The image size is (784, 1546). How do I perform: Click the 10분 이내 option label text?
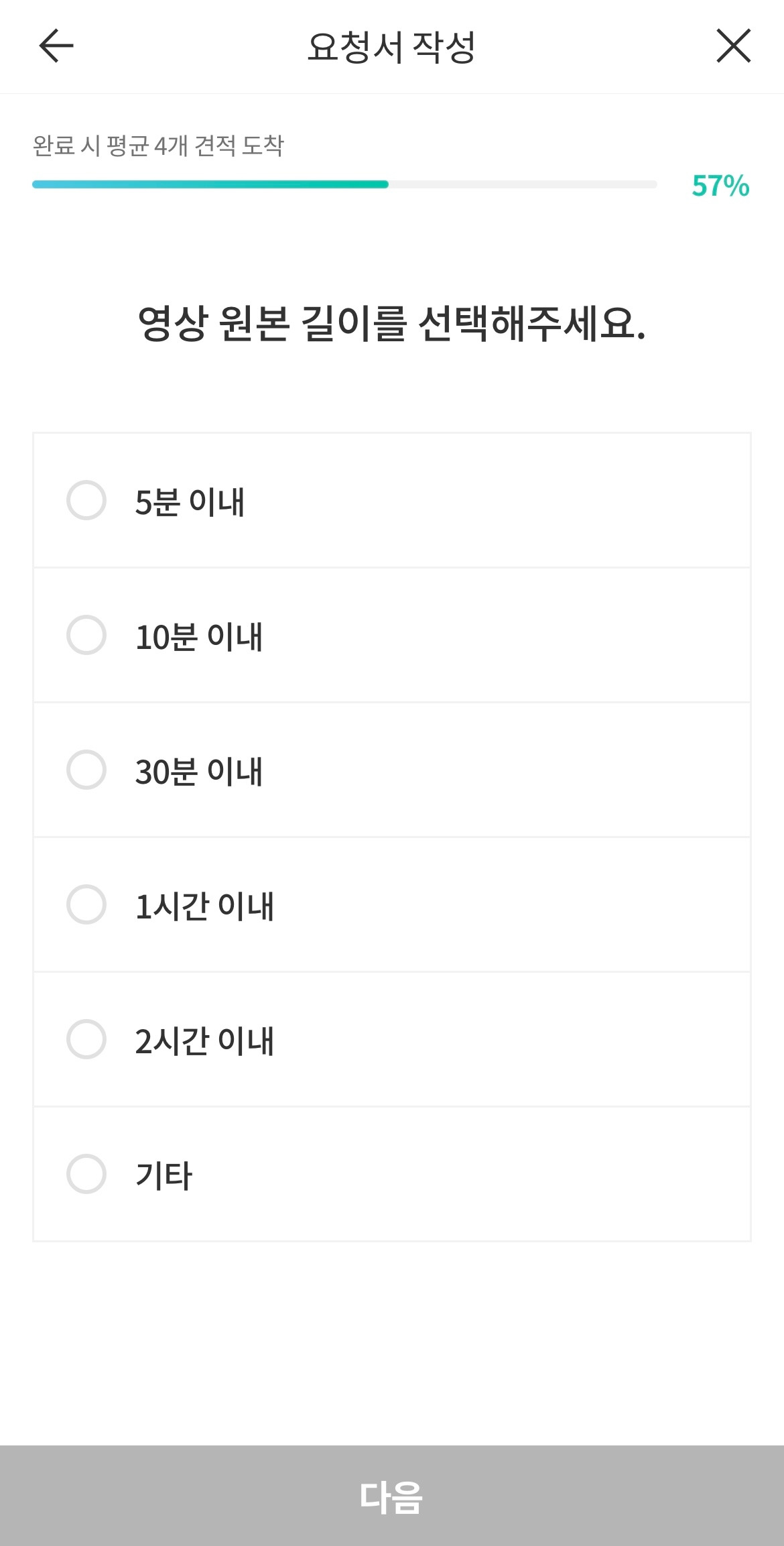pyautogui.click(x=199, y=637)
